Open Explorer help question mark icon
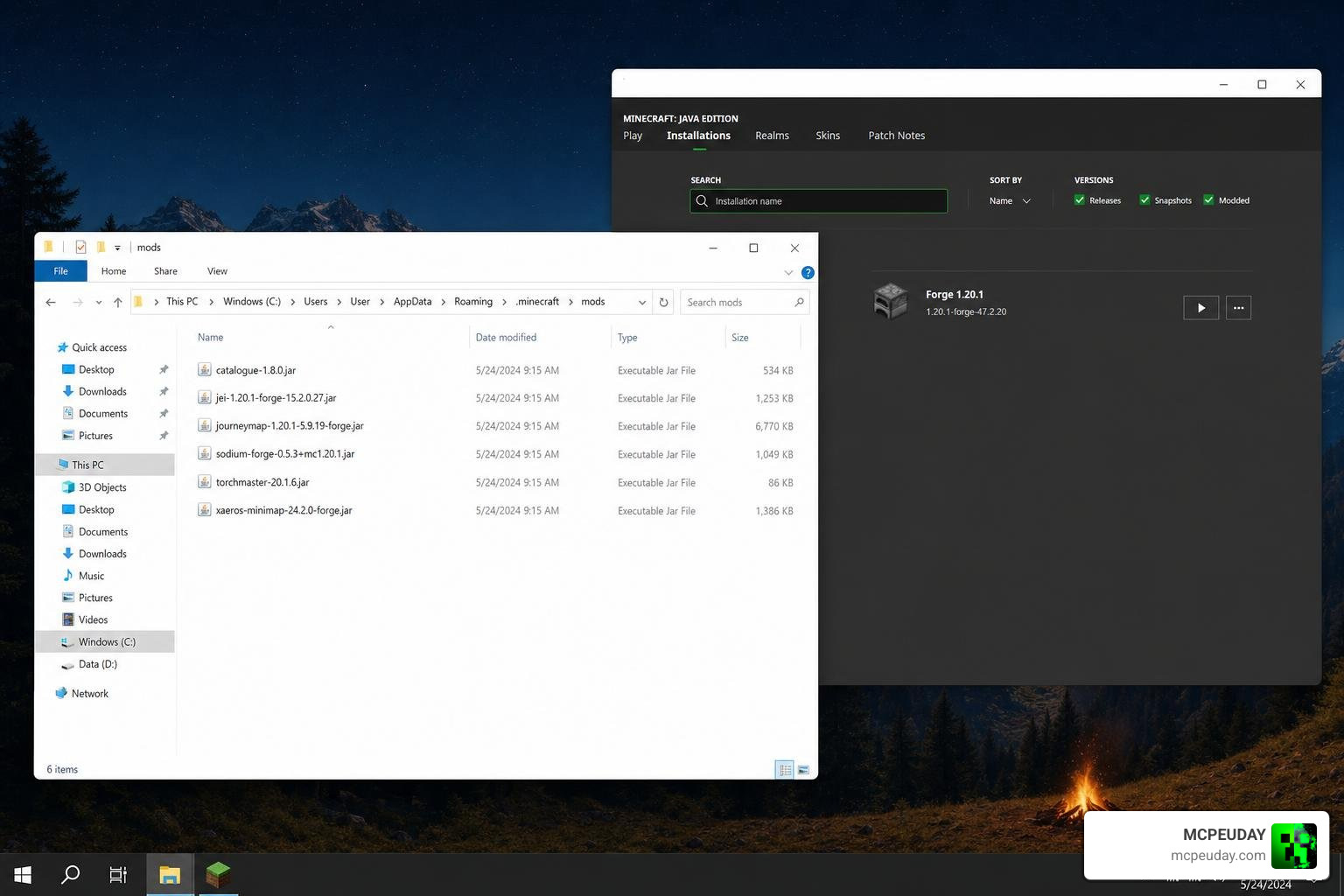Screen dimensions: 1344x896 [808, 272]
